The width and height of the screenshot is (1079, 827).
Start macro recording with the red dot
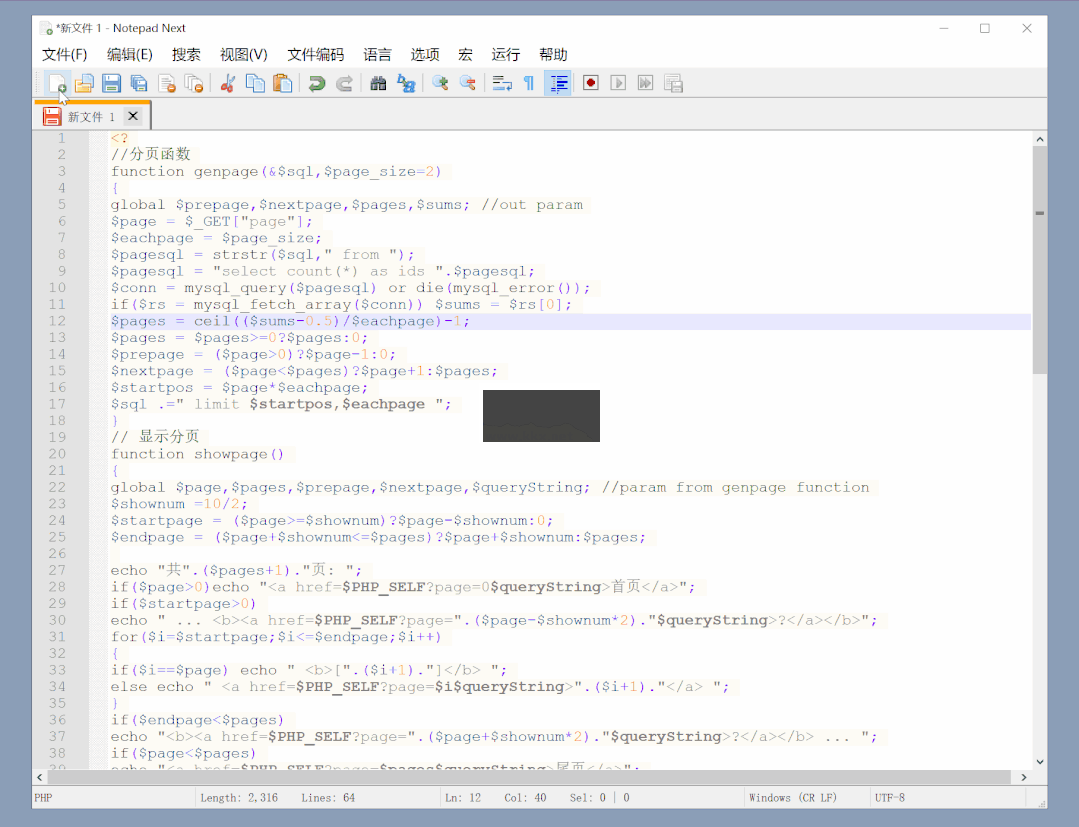pos(591,84)
